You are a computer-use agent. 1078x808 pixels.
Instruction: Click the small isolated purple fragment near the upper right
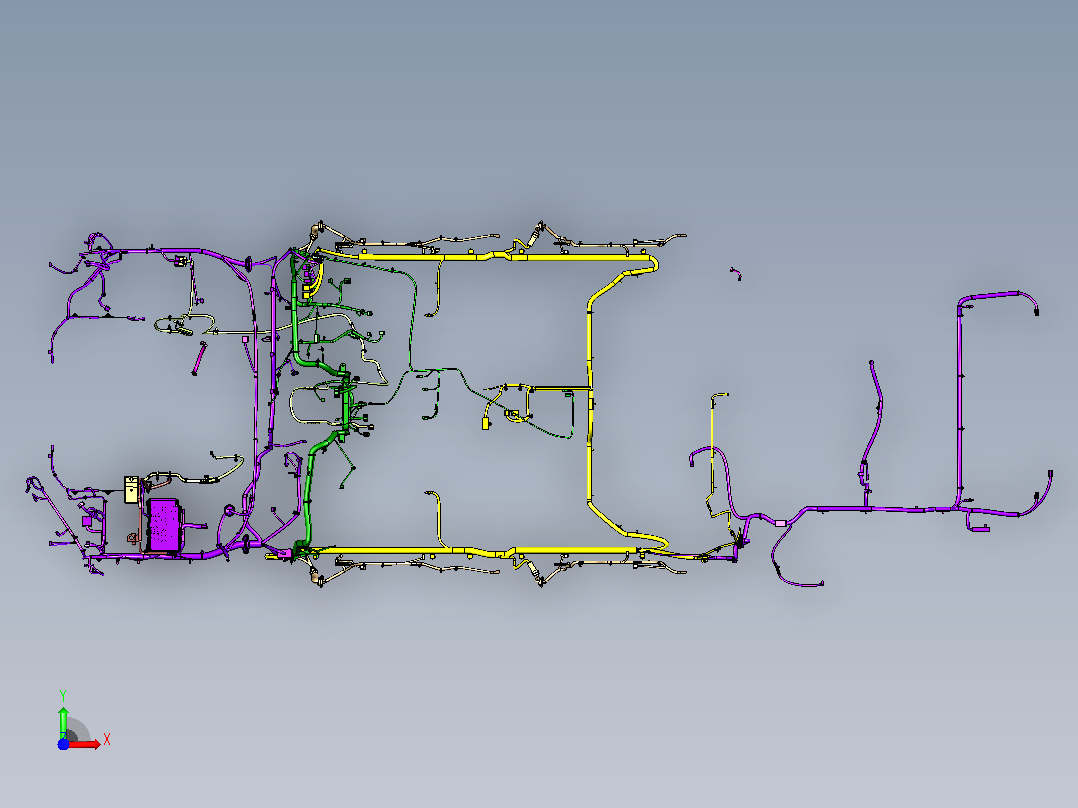point(736,274)
